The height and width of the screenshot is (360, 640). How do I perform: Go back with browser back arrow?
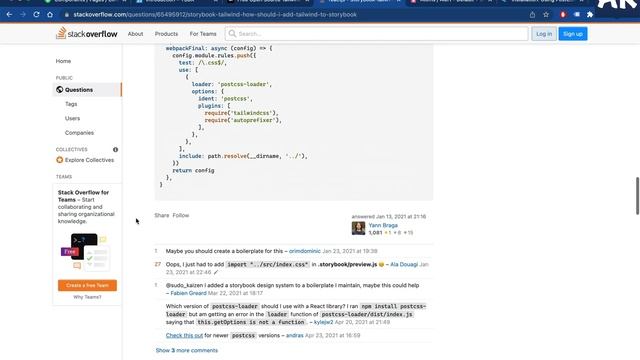[9, 15]
